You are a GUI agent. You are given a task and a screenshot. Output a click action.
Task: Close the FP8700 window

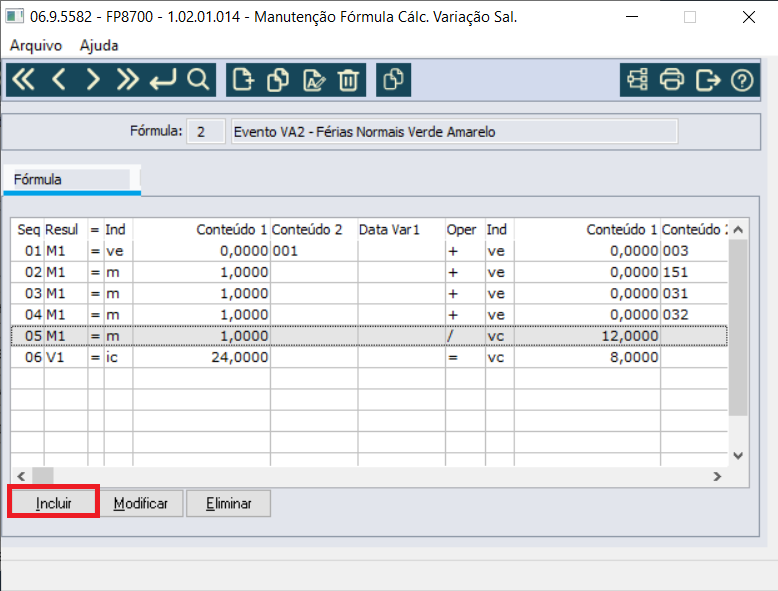749,17
